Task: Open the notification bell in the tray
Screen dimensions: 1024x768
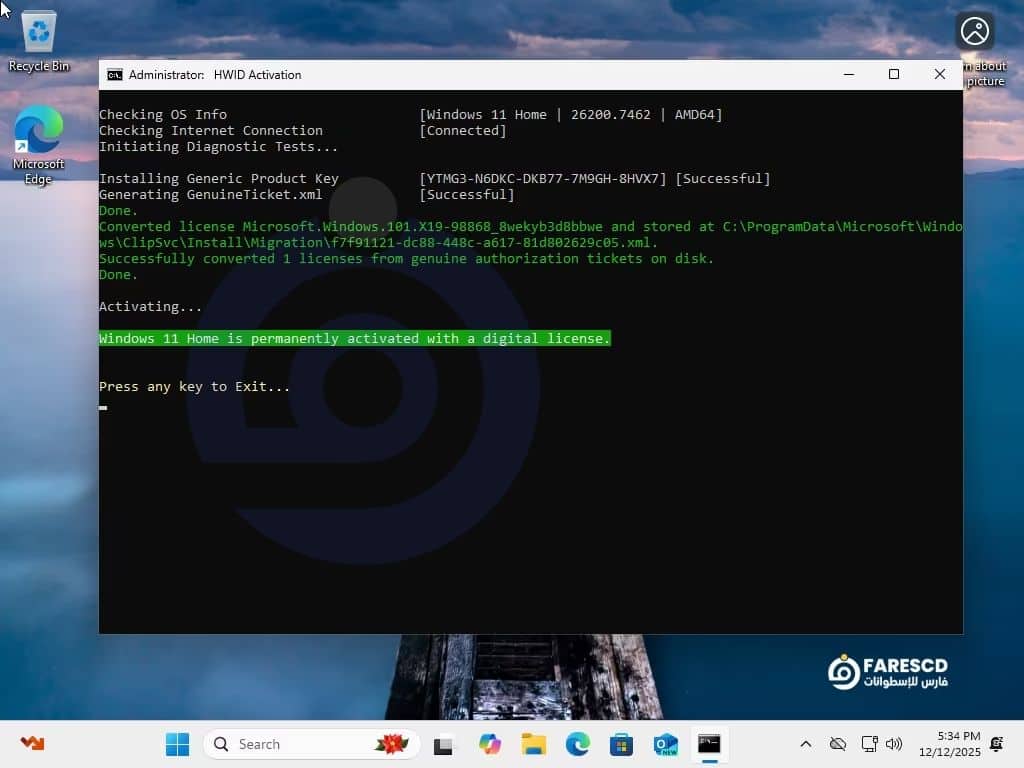Action: (996, 744)
